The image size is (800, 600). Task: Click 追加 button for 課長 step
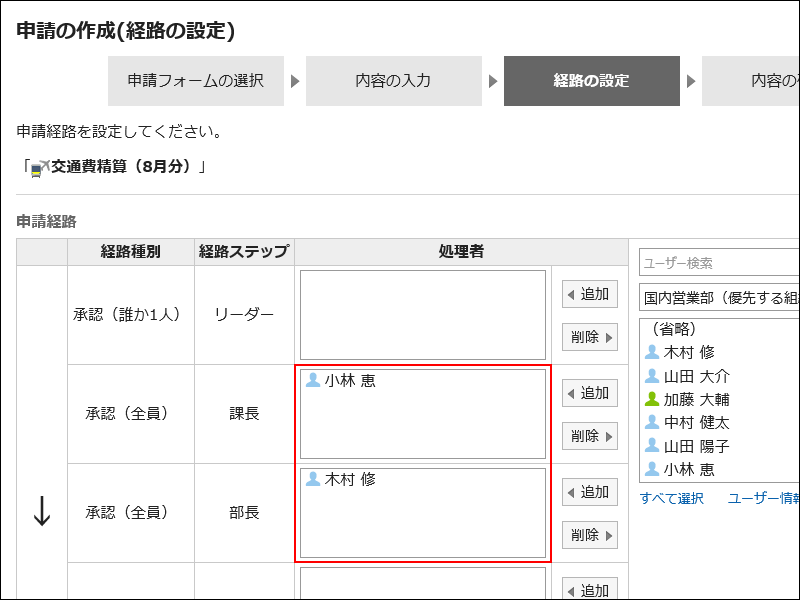pos(590,393)
